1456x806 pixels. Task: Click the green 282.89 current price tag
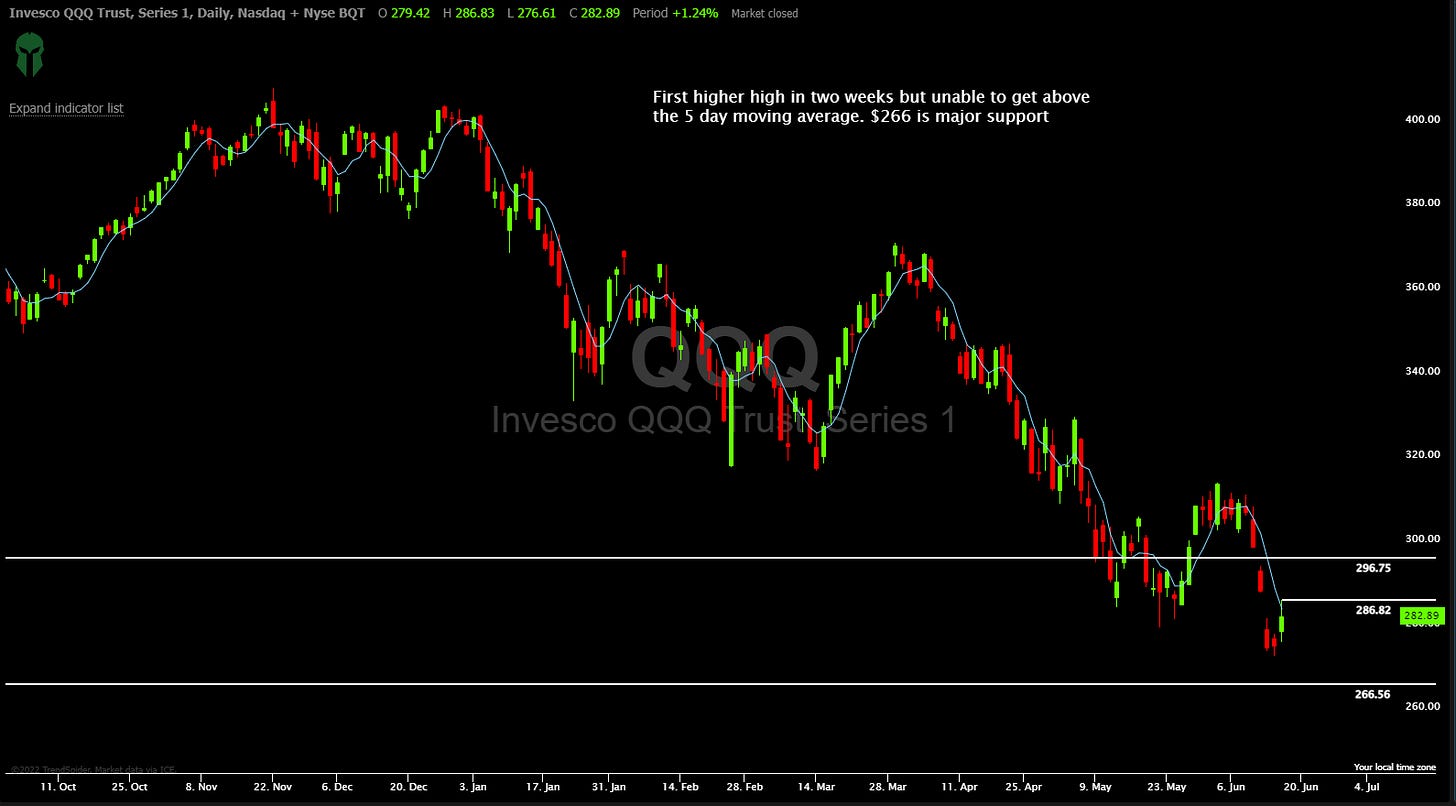1422,616
